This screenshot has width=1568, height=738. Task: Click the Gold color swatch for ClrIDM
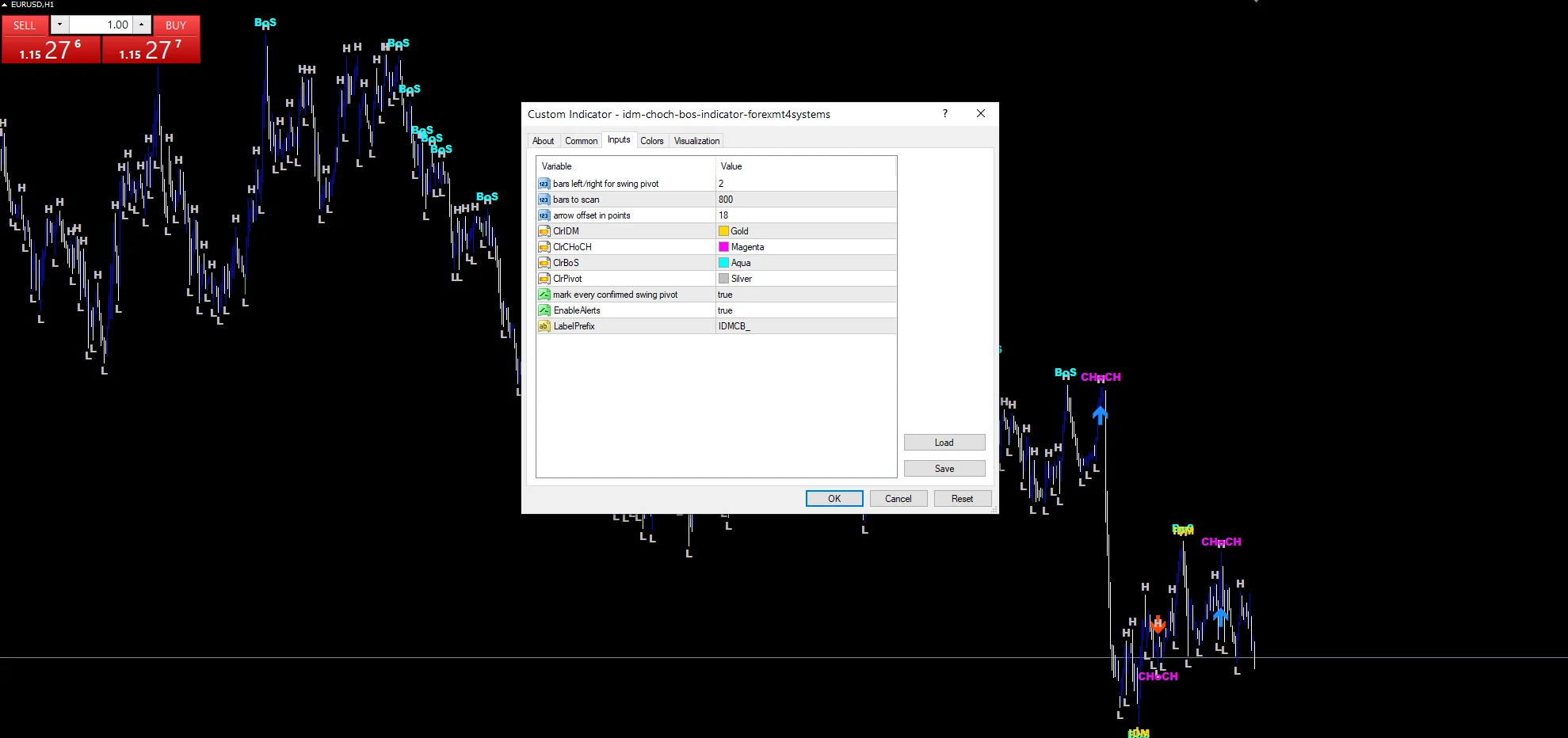[723, 231]
